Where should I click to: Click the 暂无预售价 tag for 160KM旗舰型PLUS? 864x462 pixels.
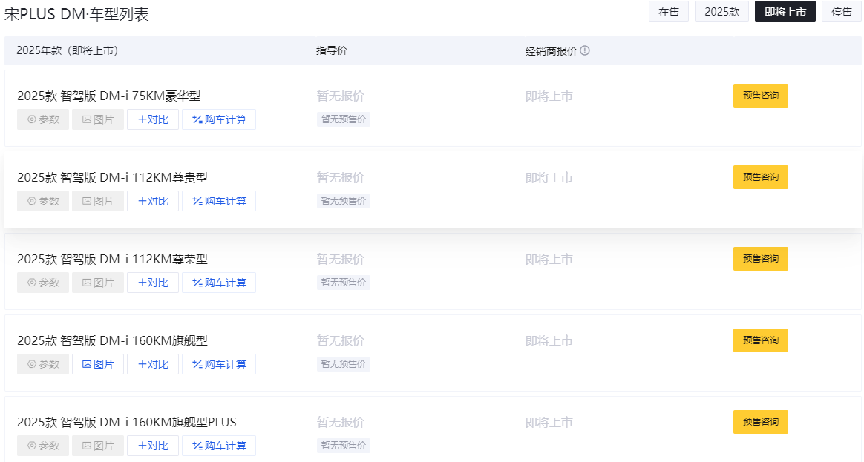343,445
